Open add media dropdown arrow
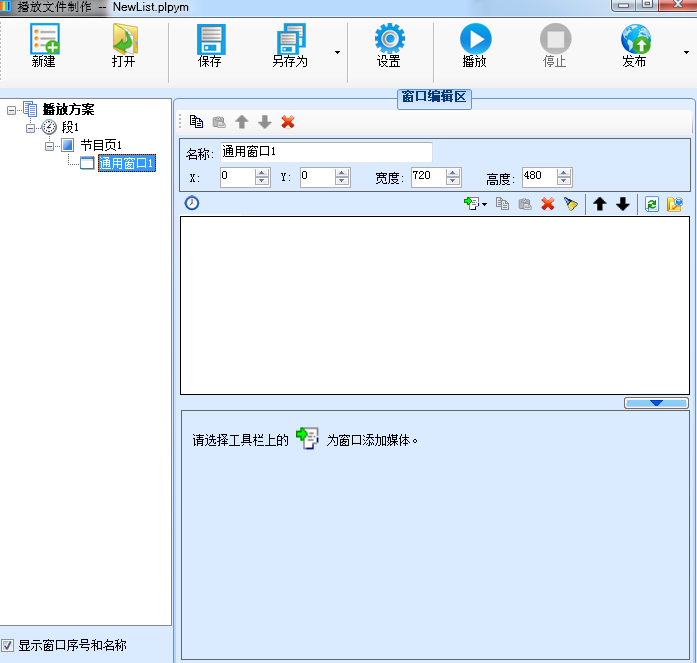This screenshot has height=663, width=697. pyautogui.click(x=485, y=204)
